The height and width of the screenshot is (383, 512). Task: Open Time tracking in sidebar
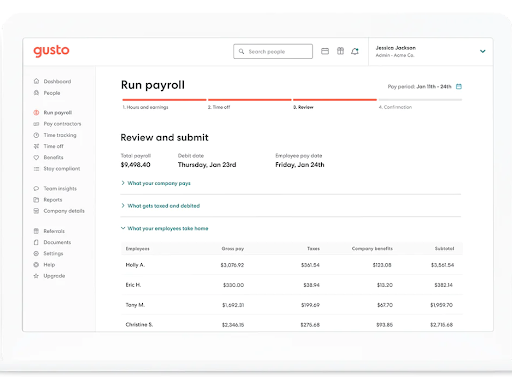click(x=60, y=135)
